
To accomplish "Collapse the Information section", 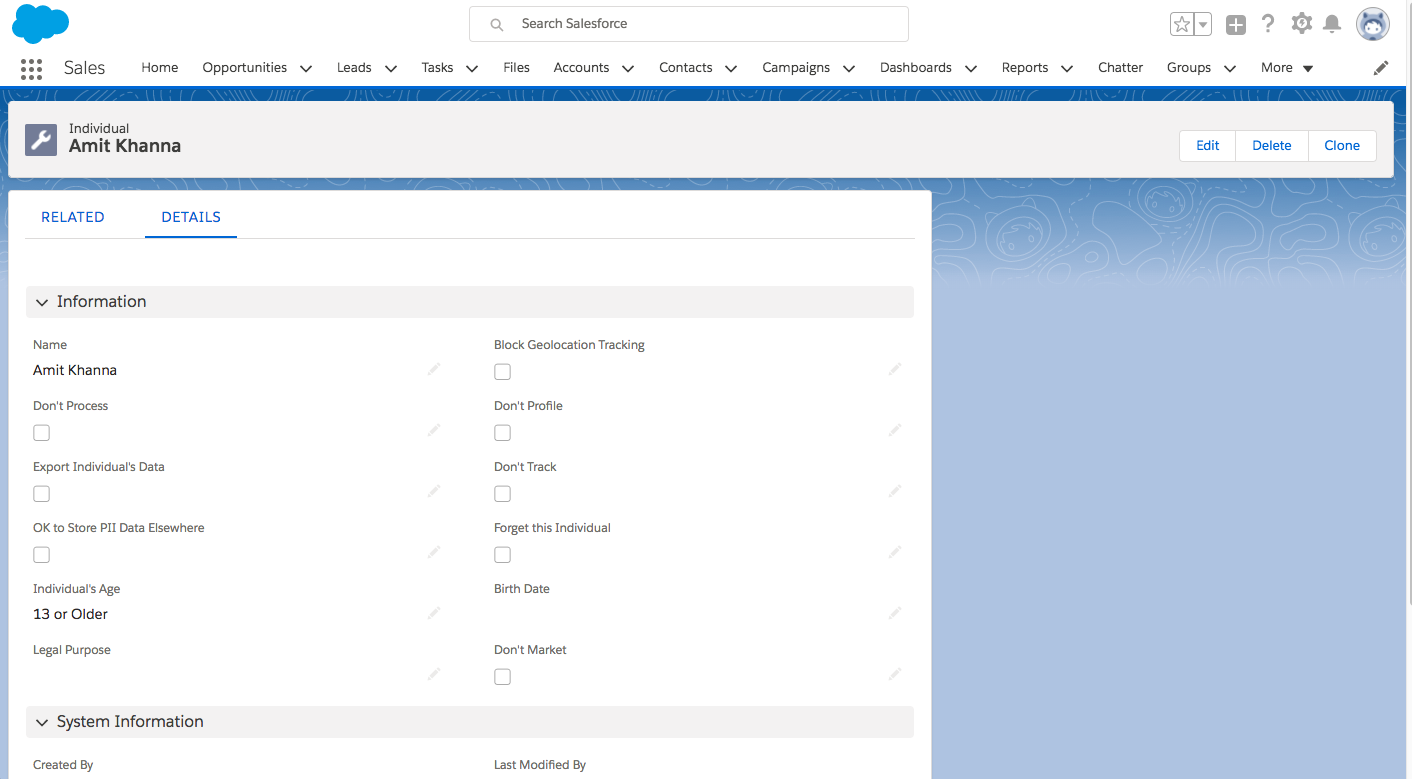I will (x=42, y=302).
